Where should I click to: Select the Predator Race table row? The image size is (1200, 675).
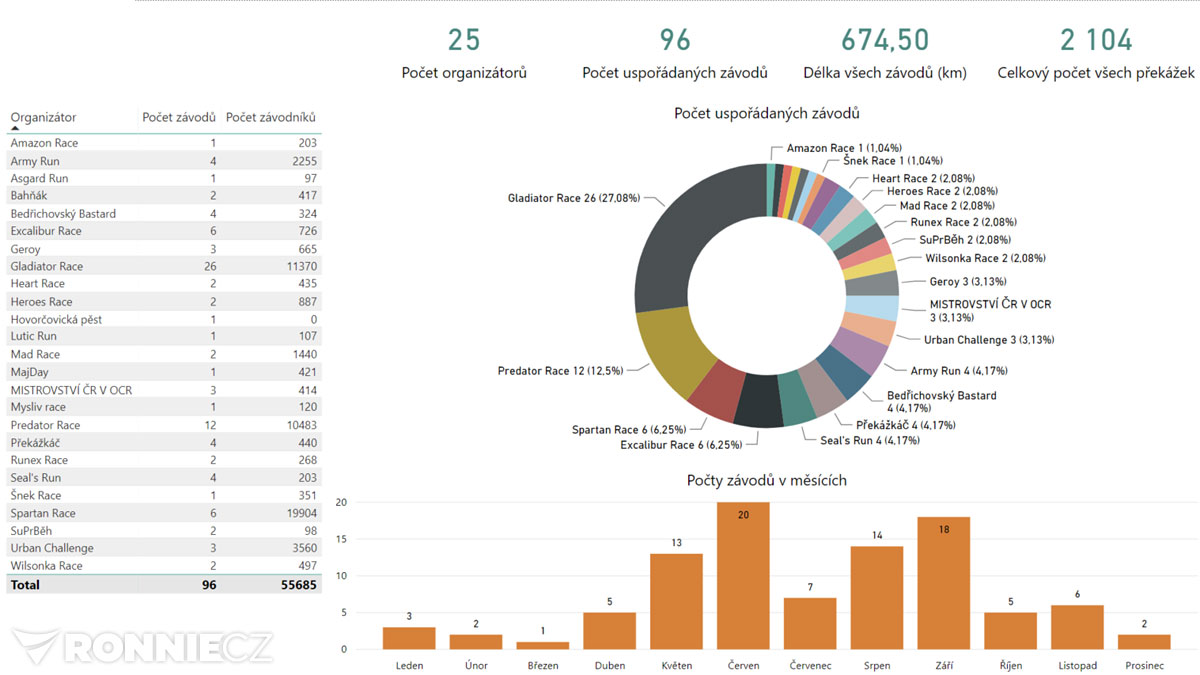164,425
